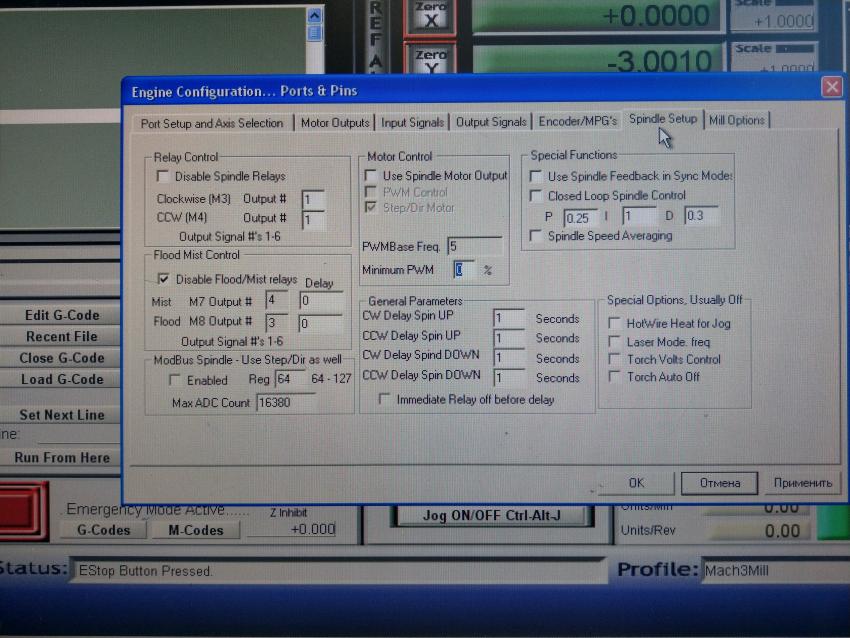Check Disable Spindle Relays checkbox
The image size is (850, 638).
pyautogui.click(x=163, y=176)
